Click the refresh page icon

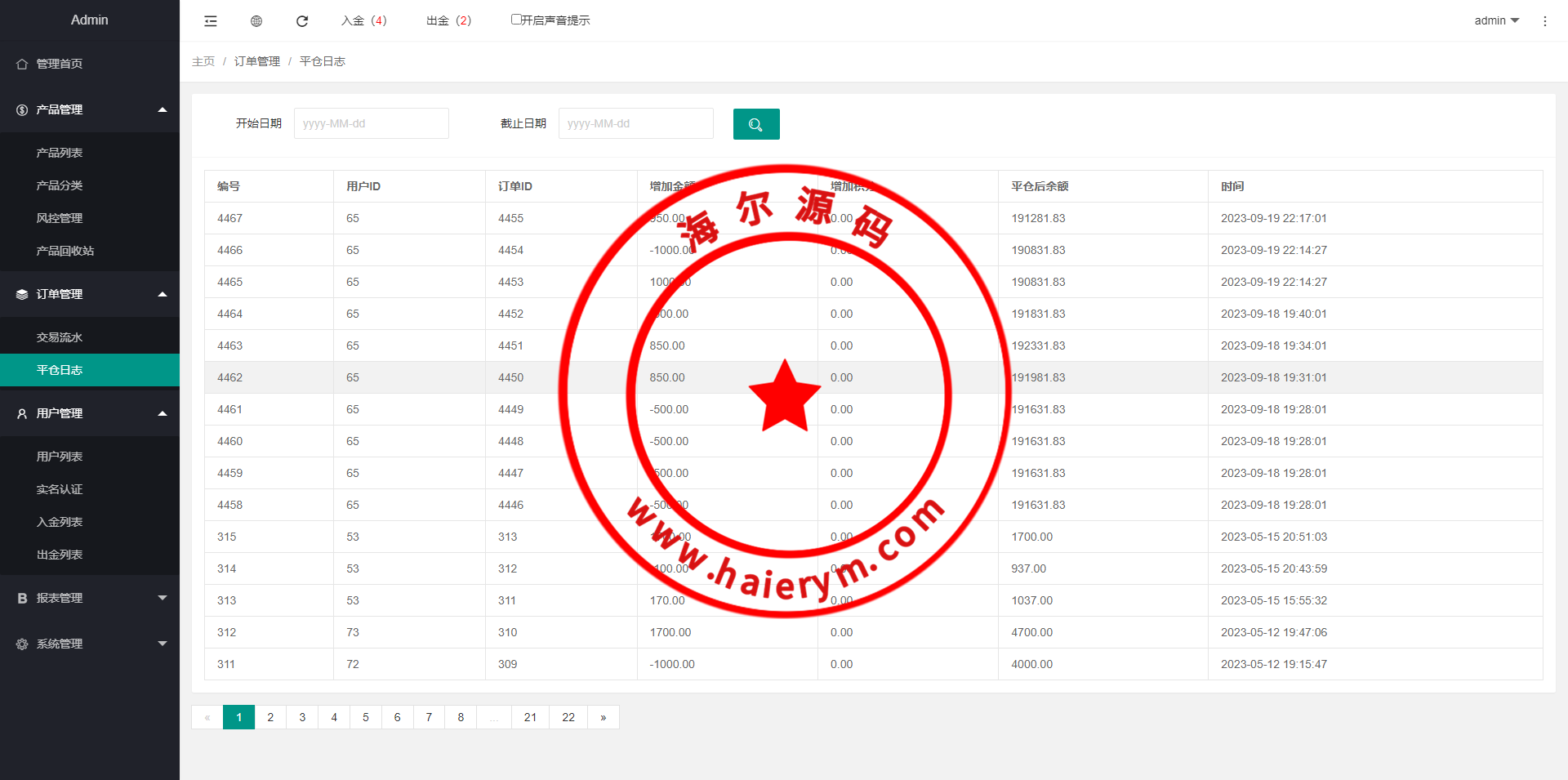tap(302, 21)
